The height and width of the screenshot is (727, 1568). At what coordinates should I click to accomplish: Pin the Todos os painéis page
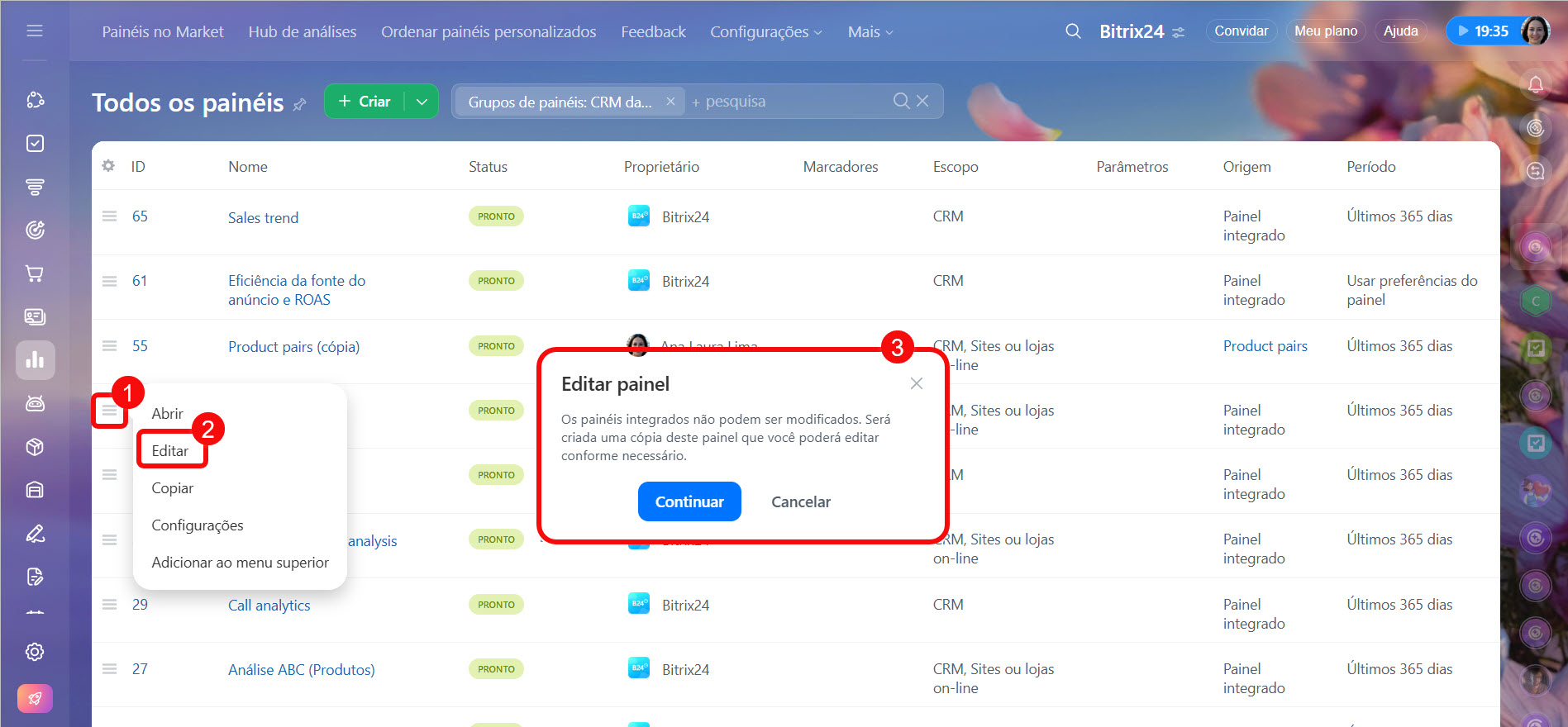pos(300,105)
